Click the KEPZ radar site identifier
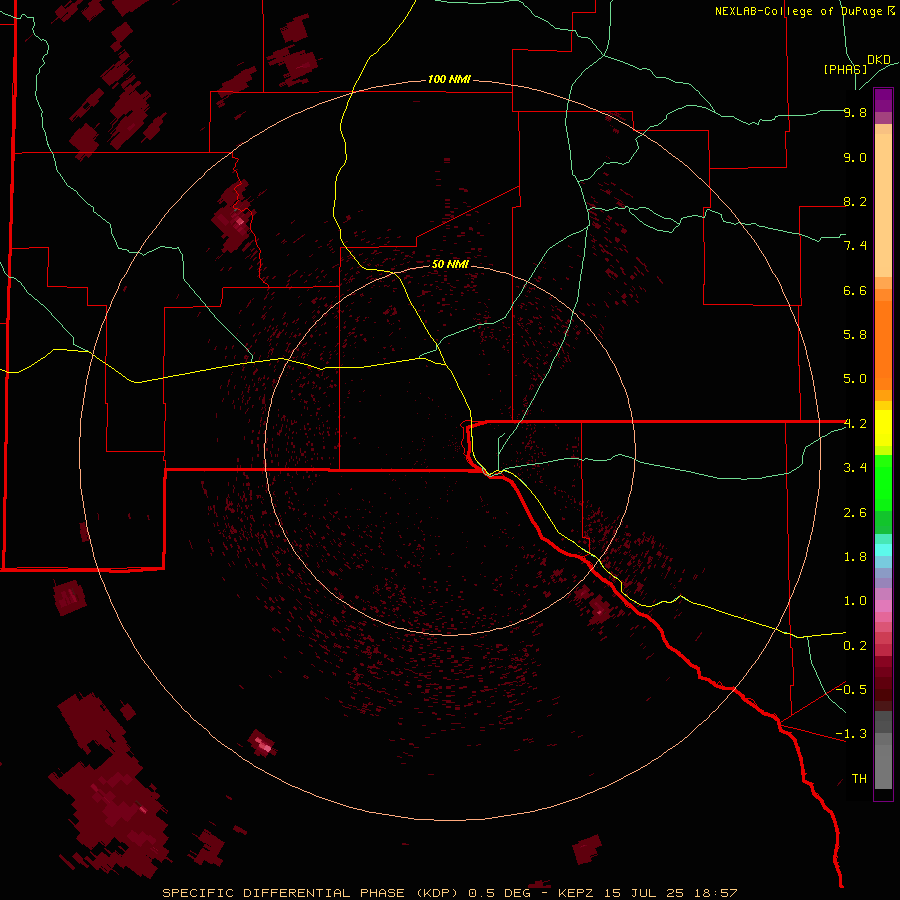Screen dimensions: 900x900 tap(578, 893)
